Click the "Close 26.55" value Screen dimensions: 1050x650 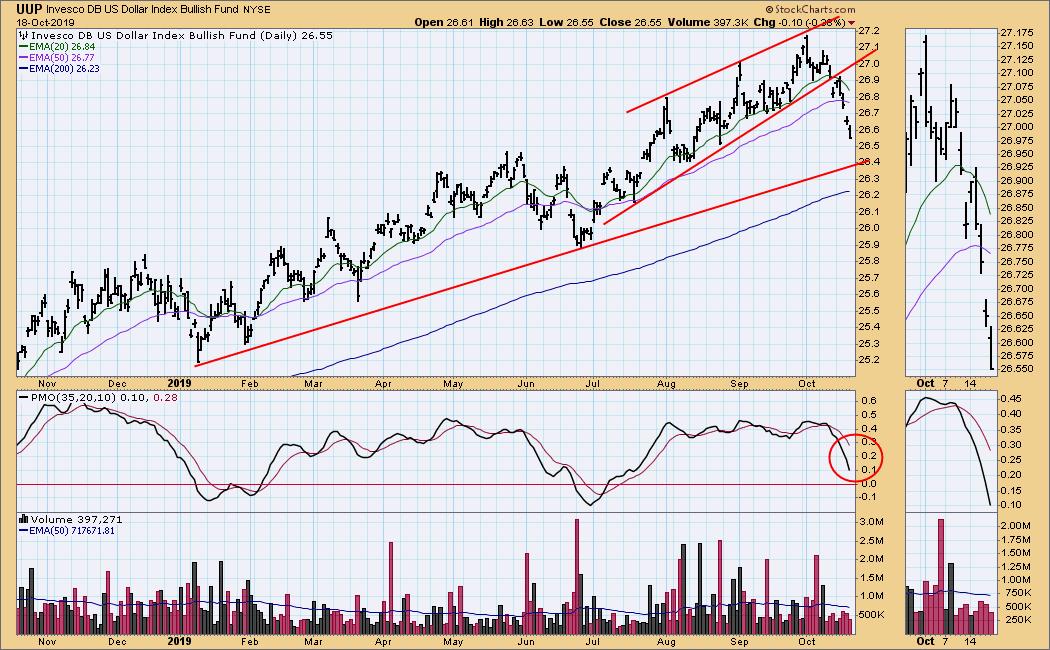(630, 22)
